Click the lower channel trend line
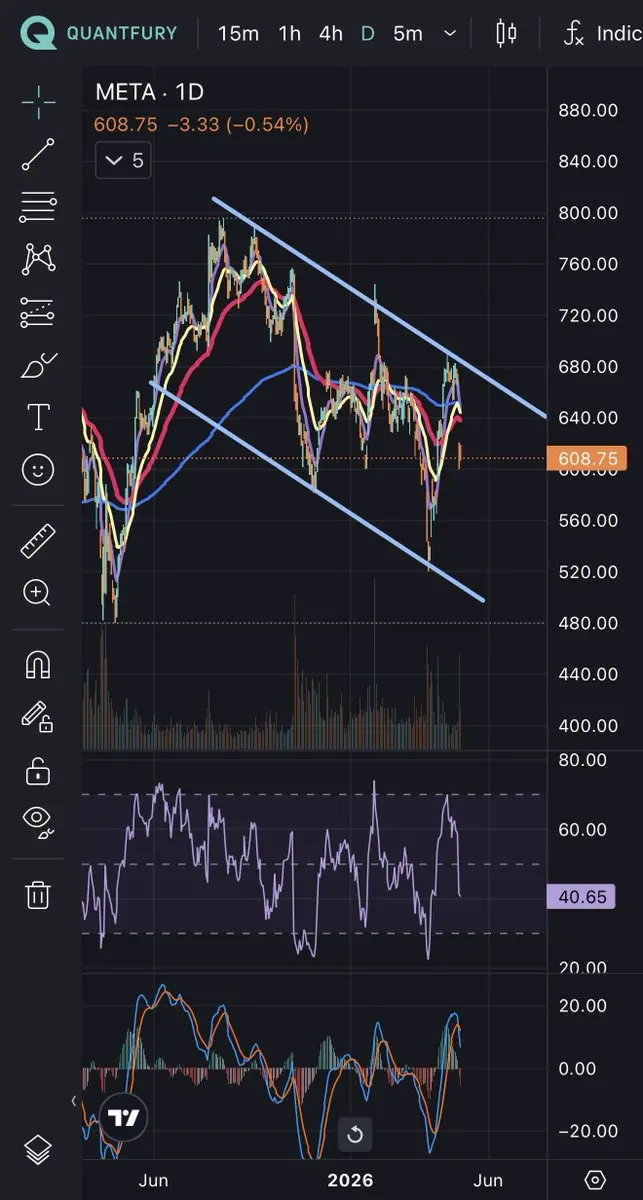This screenshot has width=643, height=1200. point(317,491)
